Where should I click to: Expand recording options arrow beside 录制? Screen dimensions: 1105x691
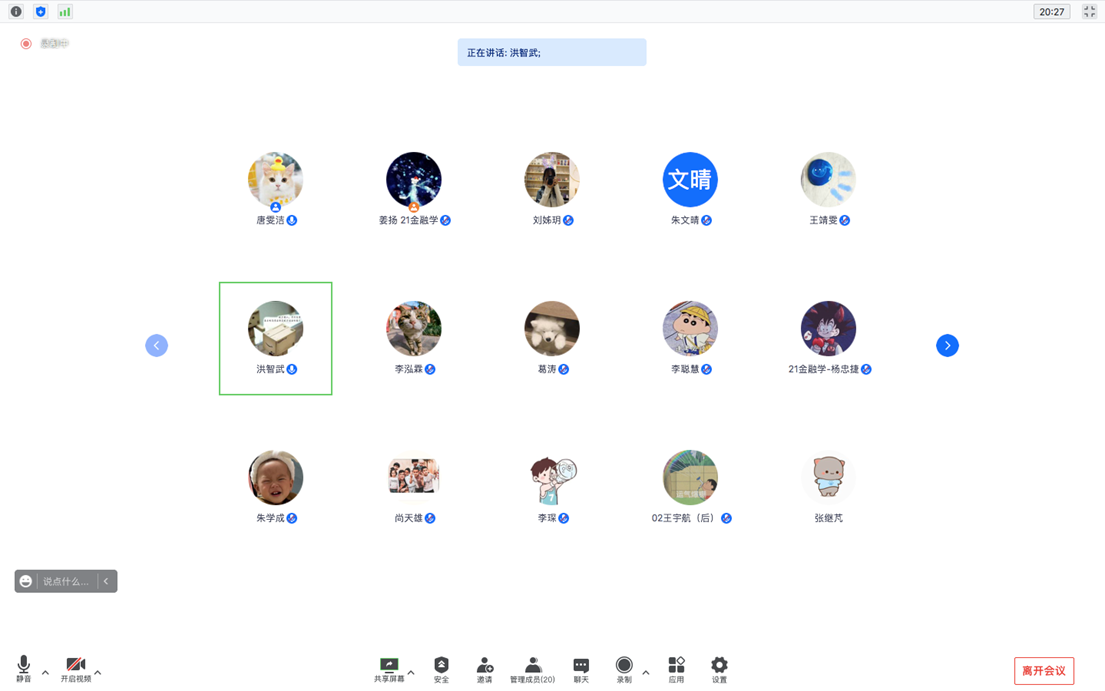646,673
